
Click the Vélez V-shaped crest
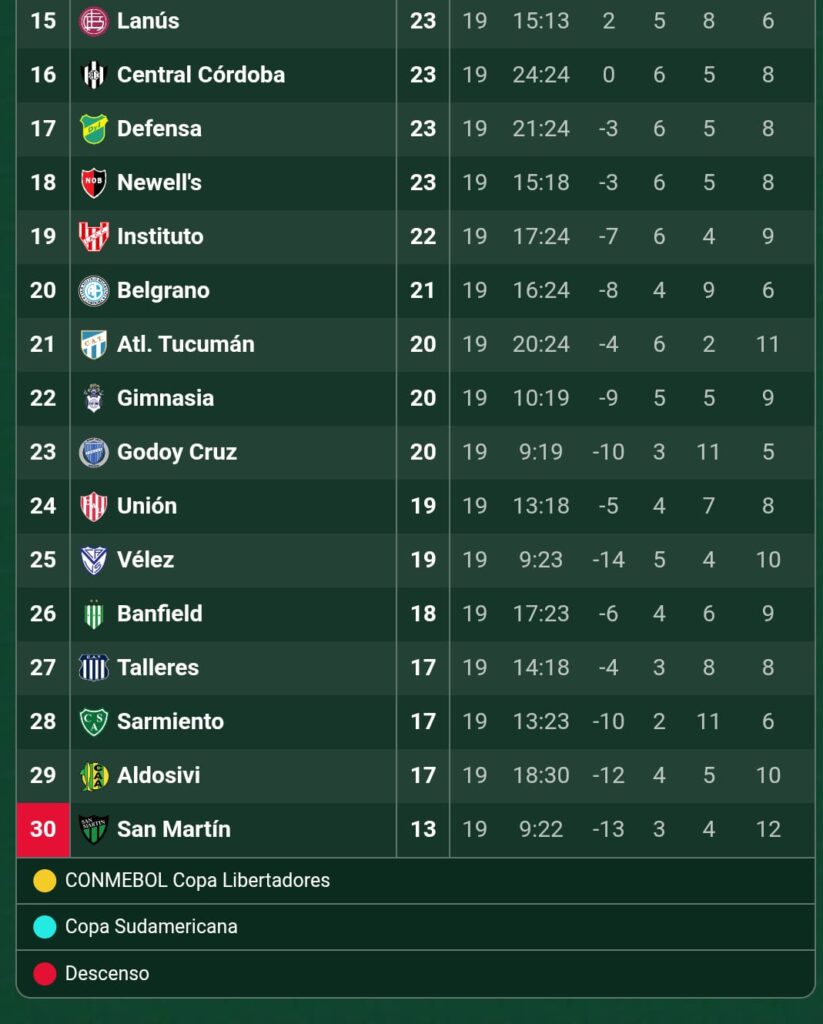[x=93, y=560]
